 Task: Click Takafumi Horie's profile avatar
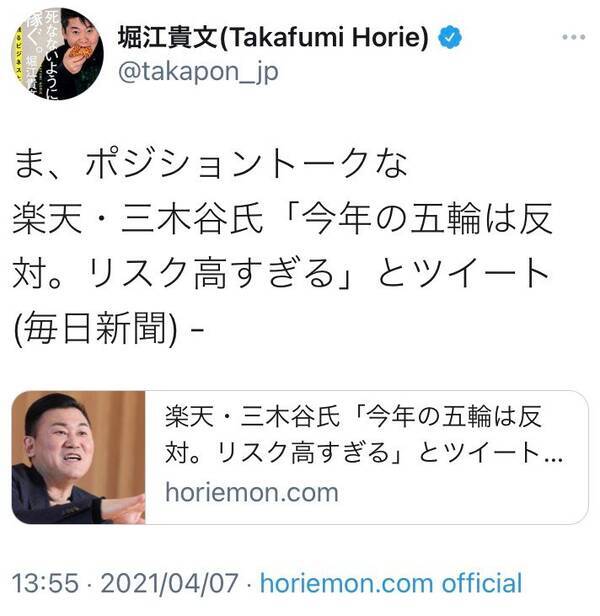pos(57,53)
